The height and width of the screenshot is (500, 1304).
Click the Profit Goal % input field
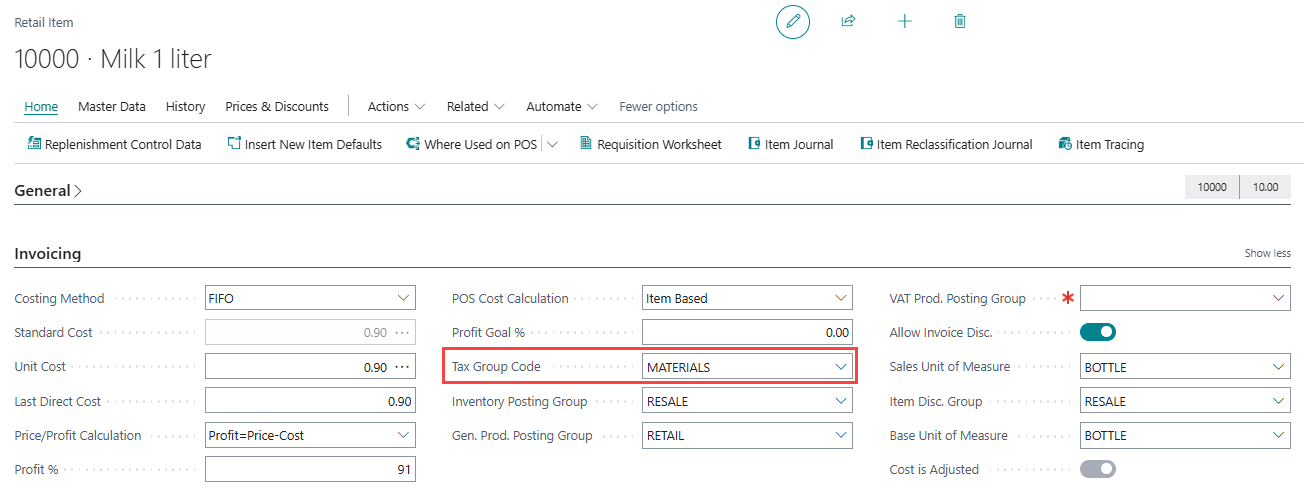click(747, 332)
